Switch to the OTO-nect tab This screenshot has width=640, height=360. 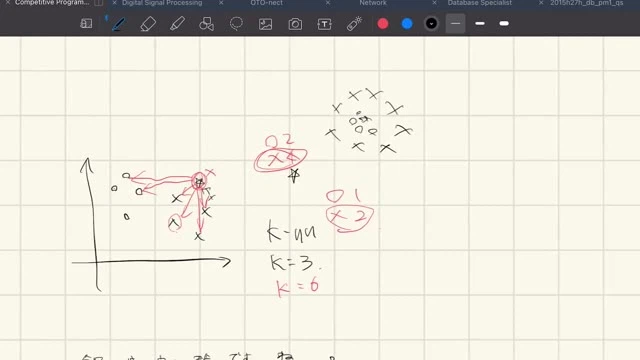coord(267,3)
